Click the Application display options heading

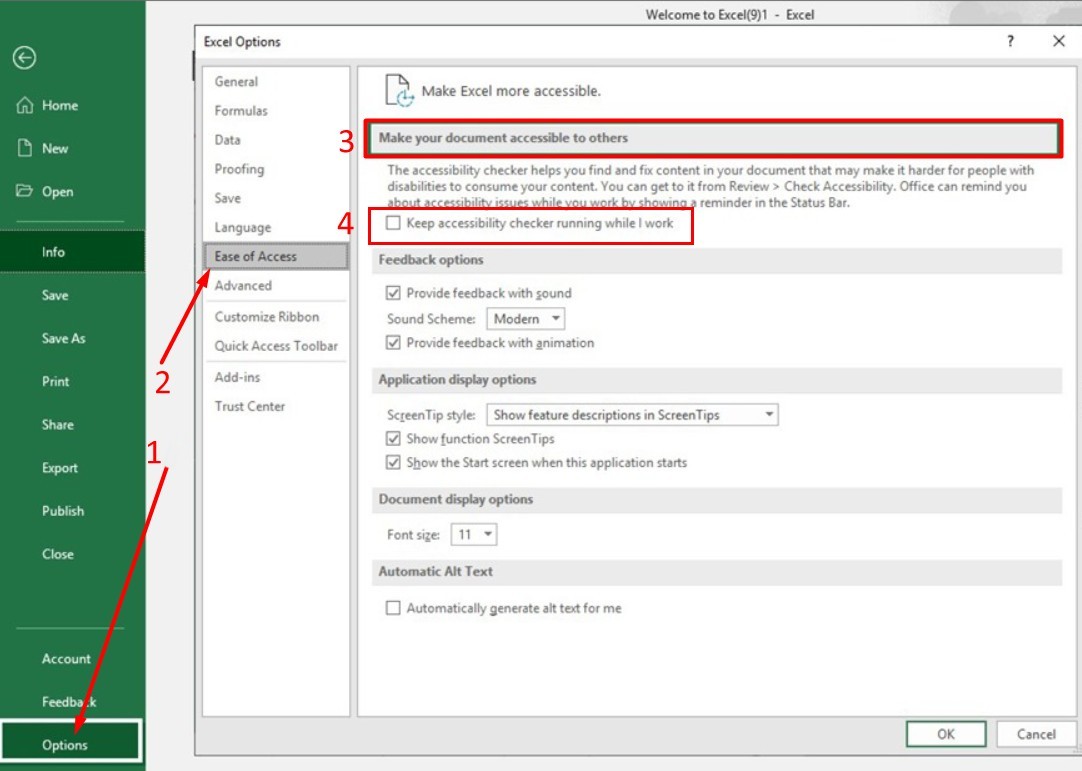[x=458, y=380]
